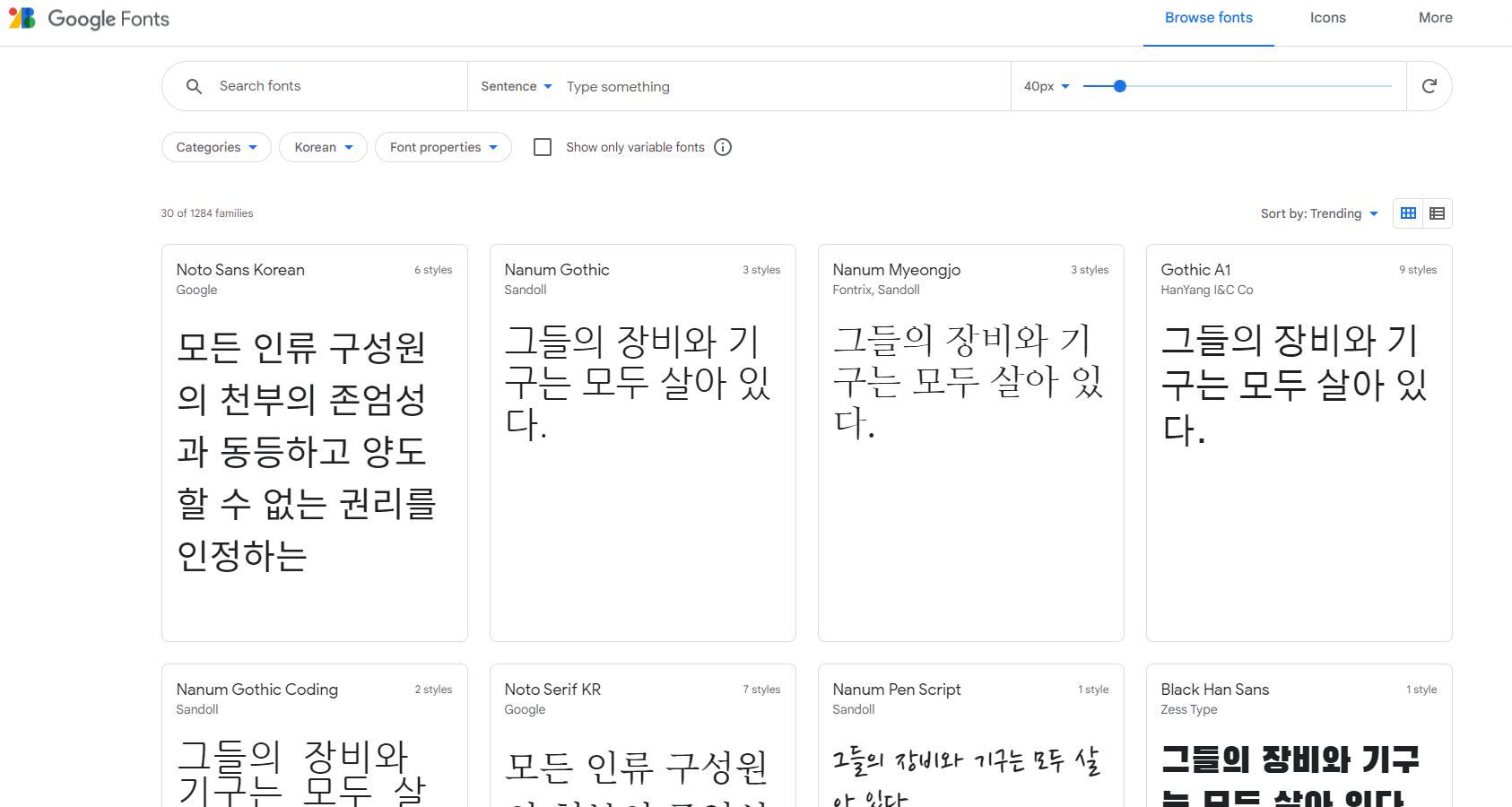The image size is (1512, 807).
Task: Go to the Icons tab
Action: click(x=1328, y=18)
